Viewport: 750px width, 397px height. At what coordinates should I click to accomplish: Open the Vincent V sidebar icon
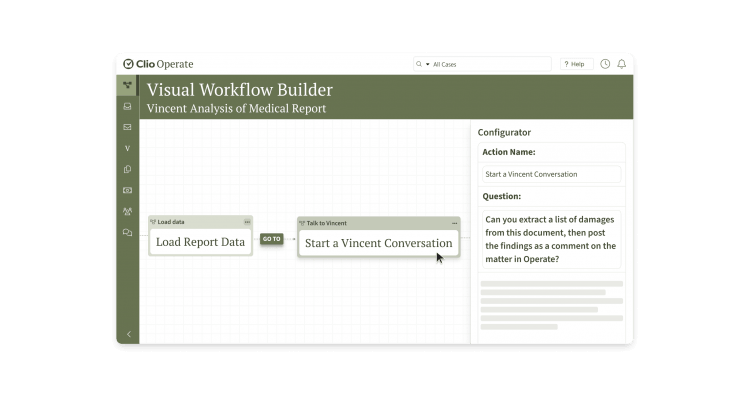[x=127, y=148]
